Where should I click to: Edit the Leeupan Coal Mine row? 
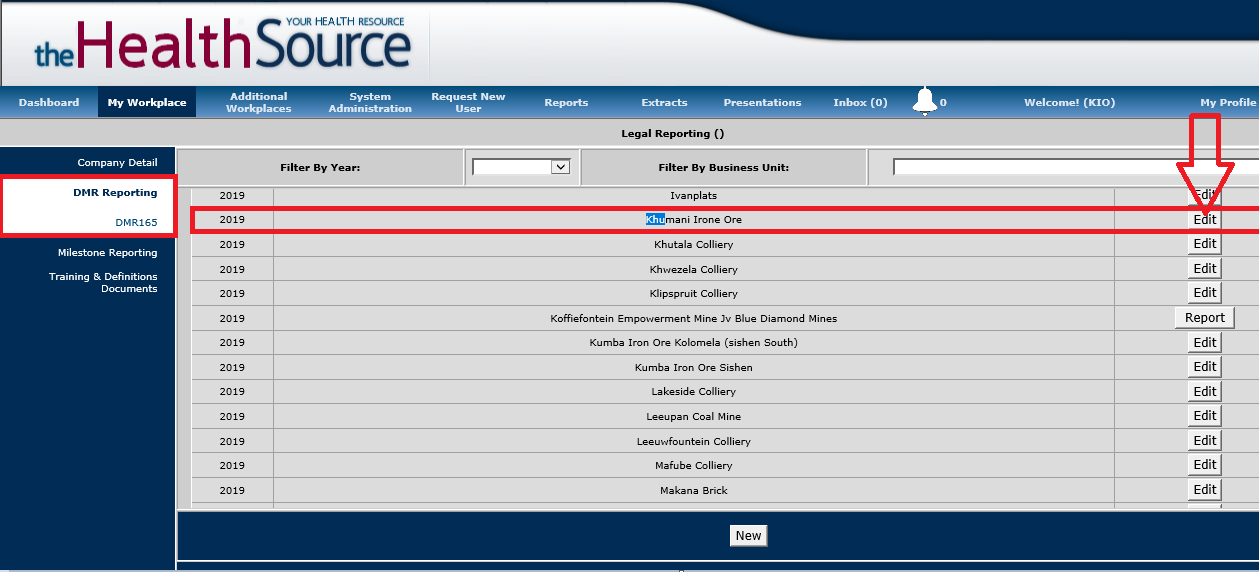pos(1205,415)
